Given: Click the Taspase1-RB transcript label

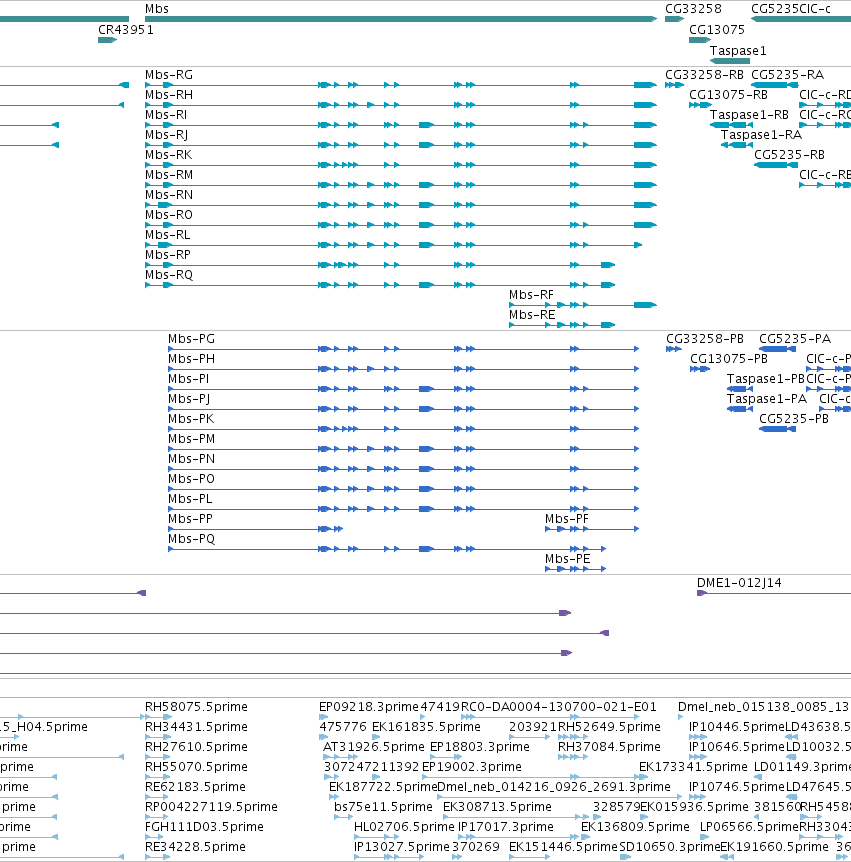Looking at the screenshot, I should [x=749, y=115].
